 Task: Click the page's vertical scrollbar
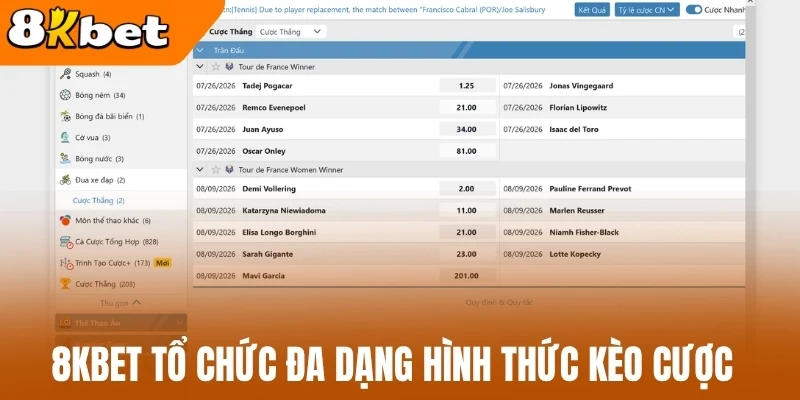click(750, 153)
